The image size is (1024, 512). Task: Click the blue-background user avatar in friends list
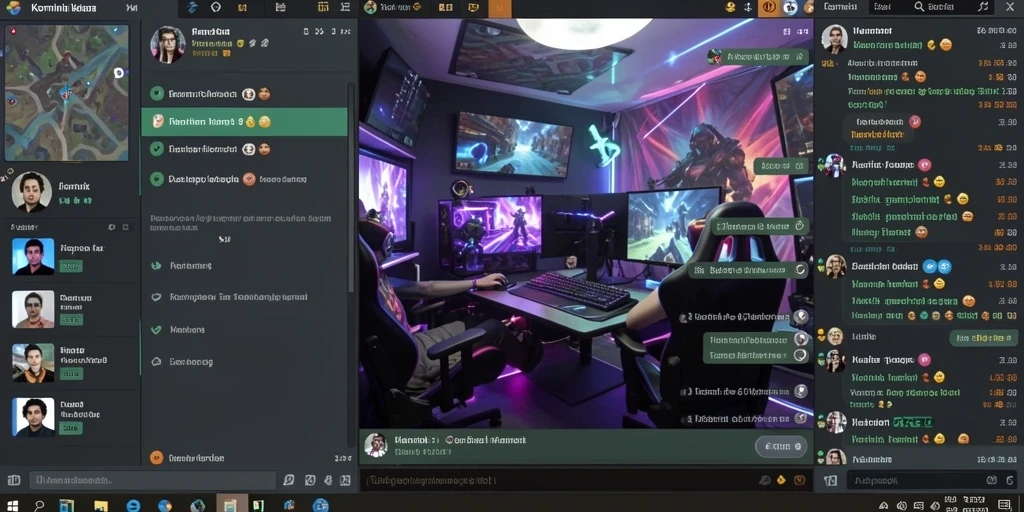coord(33,256)
